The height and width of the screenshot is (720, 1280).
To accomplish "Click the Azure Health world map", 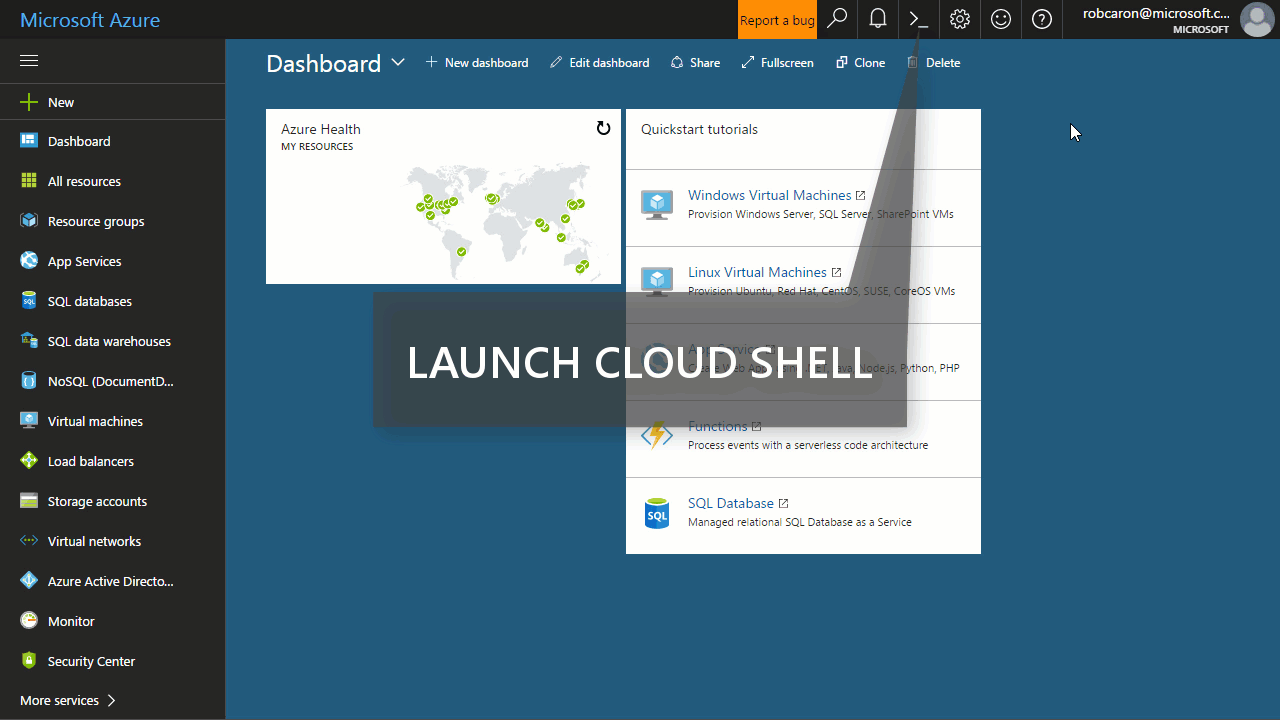I will coord(501,219).
